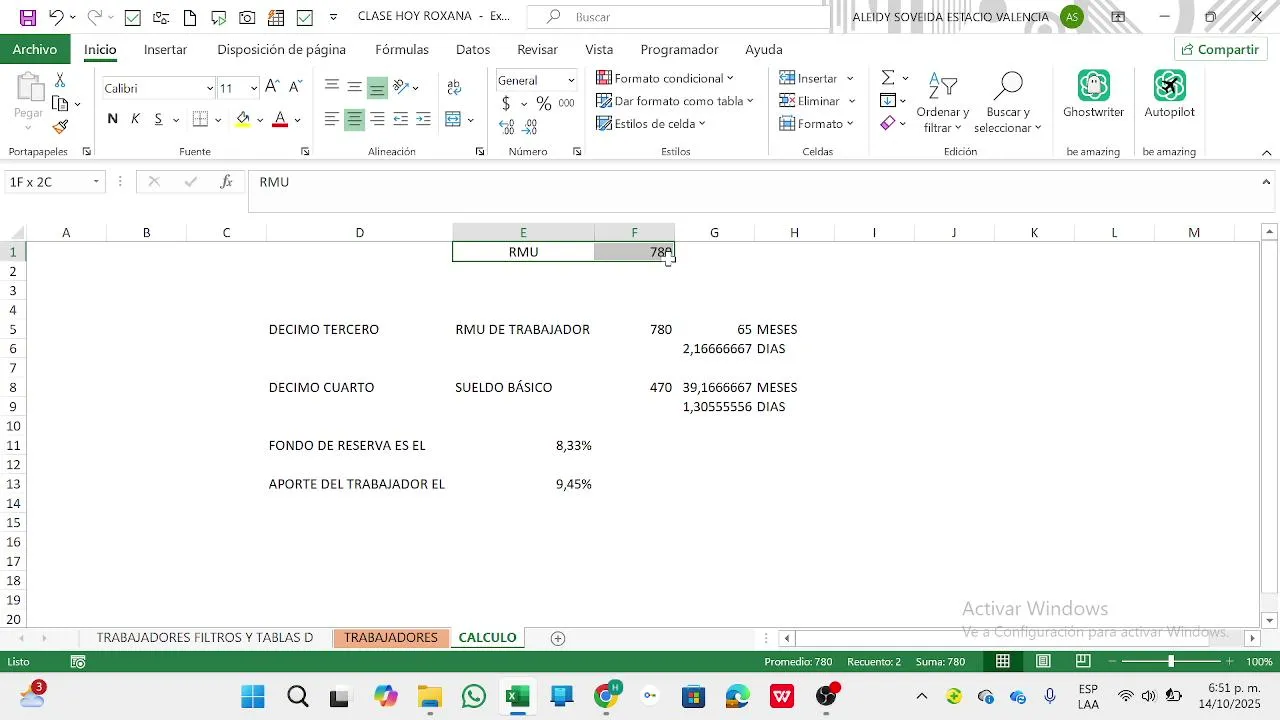The image size is (1280, 720).
Task: Open Formato condicional menu
Action: [665, 78]
